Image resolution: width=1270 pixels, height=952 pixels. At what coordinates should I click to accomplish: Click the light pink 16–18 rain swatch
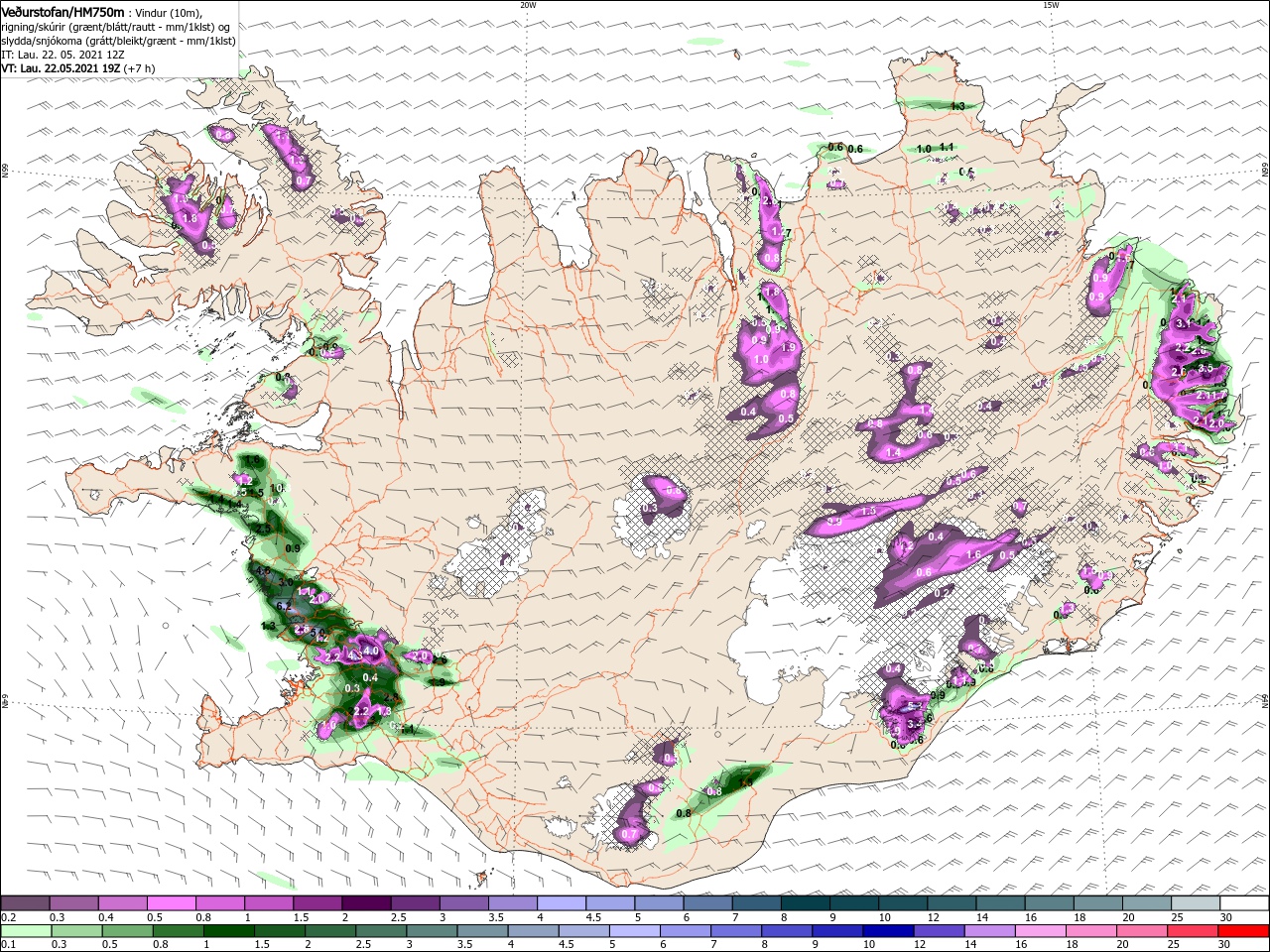click(x=1040, y=931)
